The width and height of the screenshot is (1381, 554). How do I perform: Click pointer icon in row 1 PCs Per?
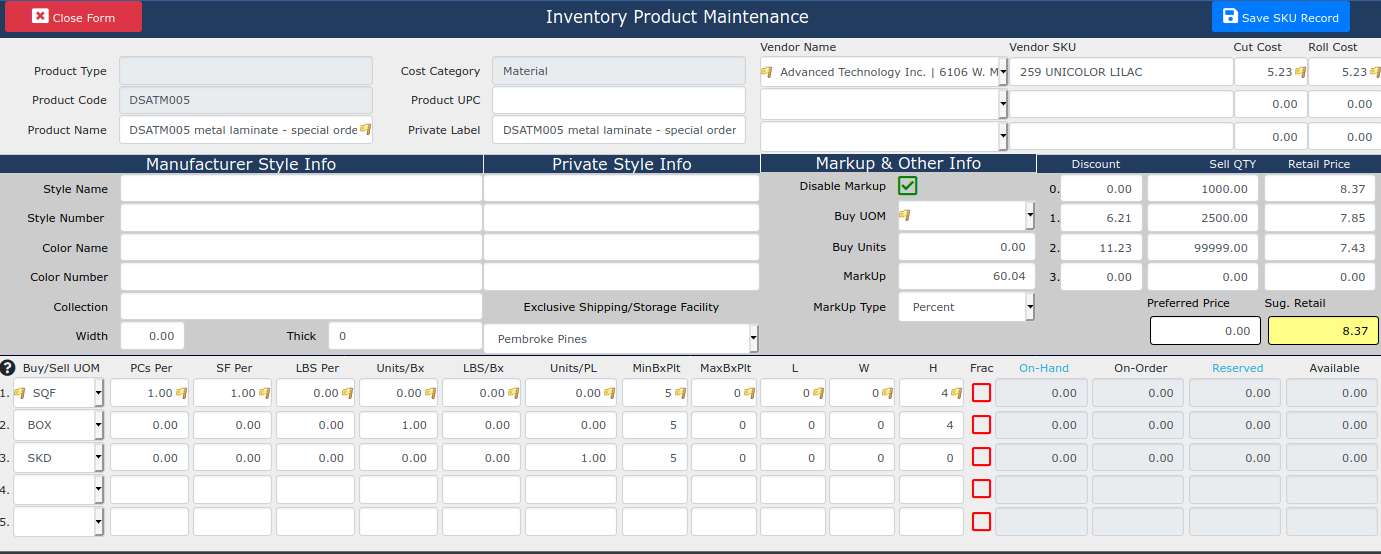point(182,393)
